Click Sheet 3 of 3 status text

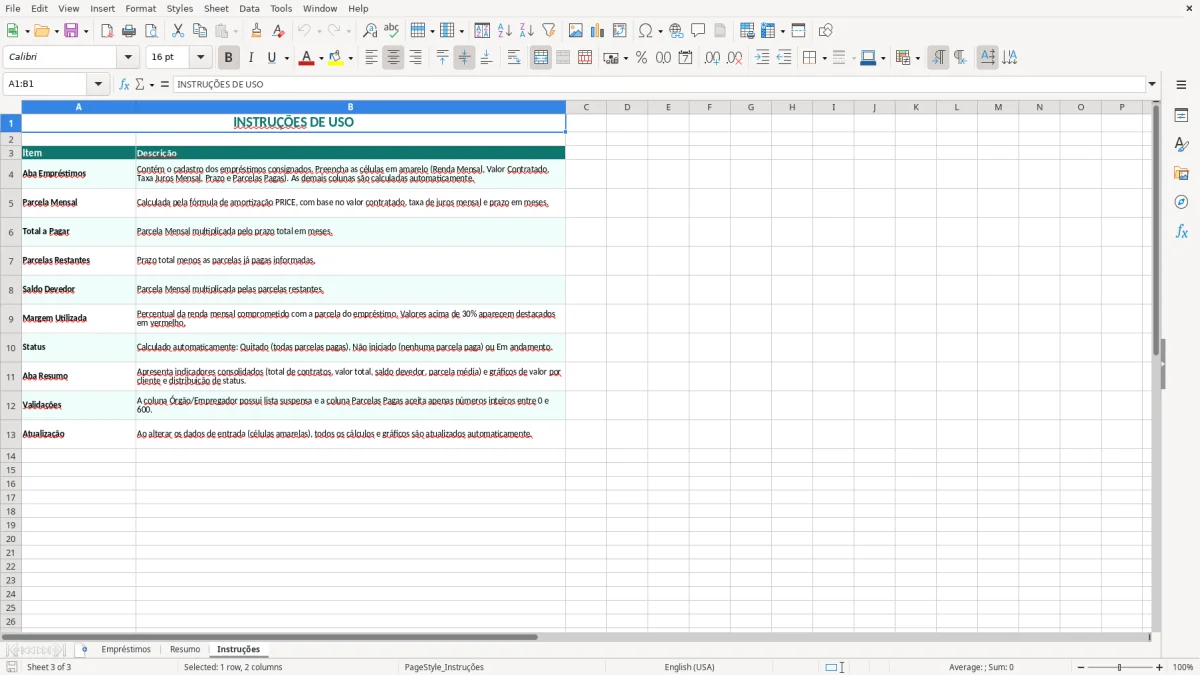(49, 667)
